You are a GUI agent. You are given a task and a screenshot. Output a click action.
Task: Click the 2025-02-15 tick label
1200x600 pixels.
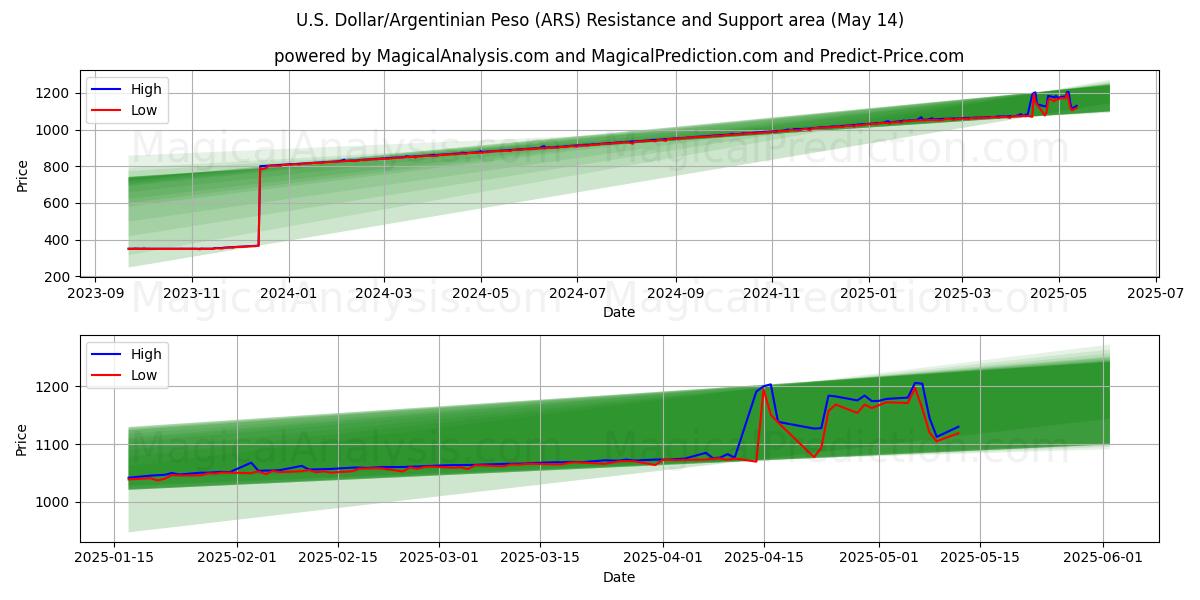click(338, 558)
